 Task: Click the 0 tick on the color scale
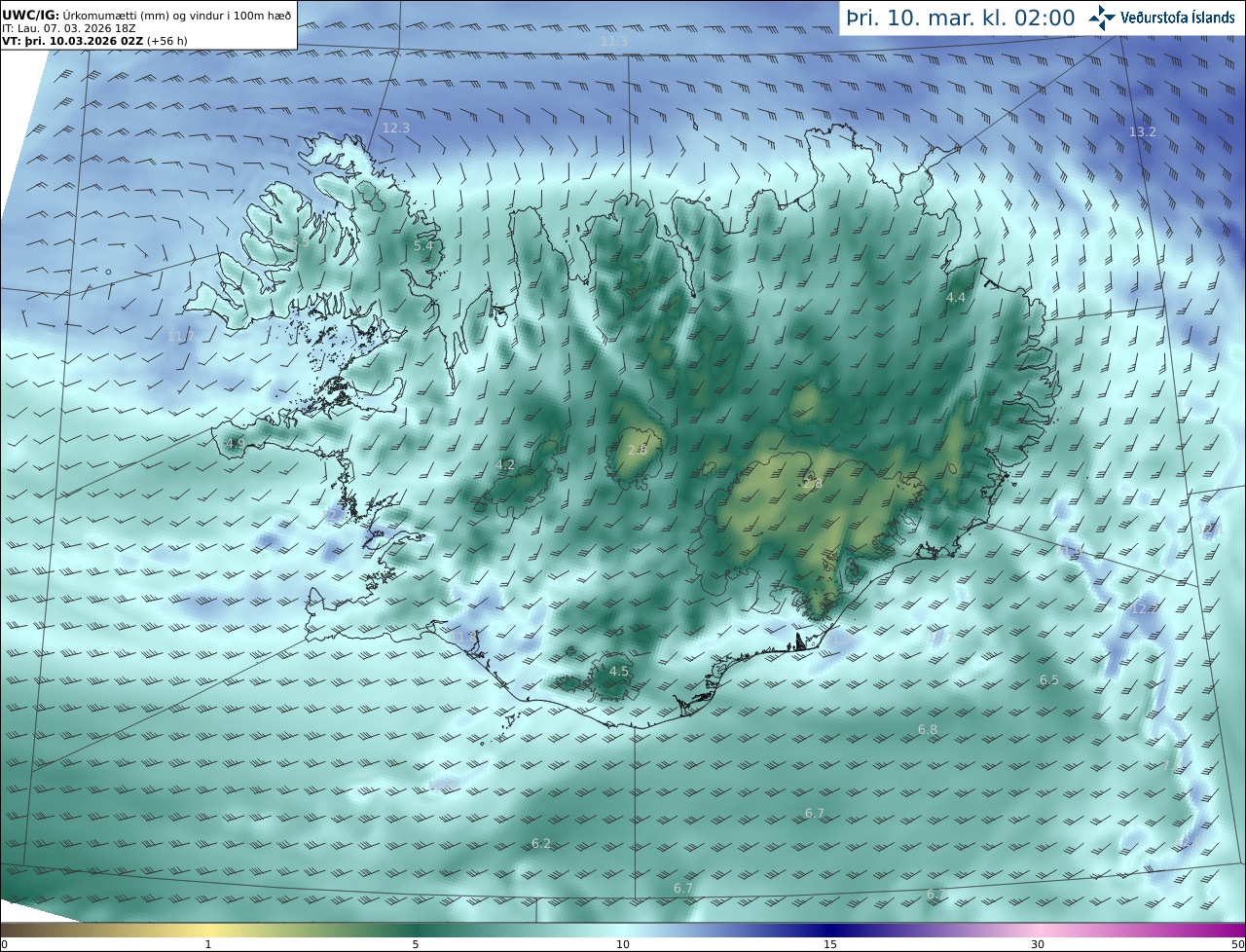pos(4,944)
